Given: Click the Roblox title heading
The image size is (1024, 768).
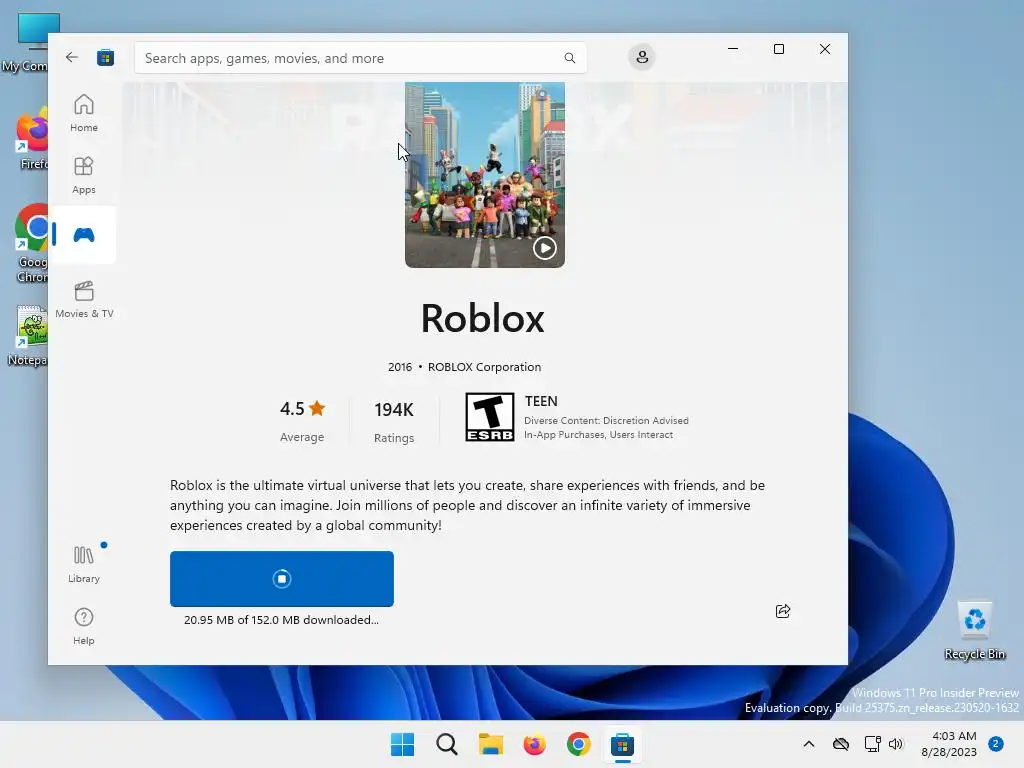Looking at the screenshot, I should 482,319.
